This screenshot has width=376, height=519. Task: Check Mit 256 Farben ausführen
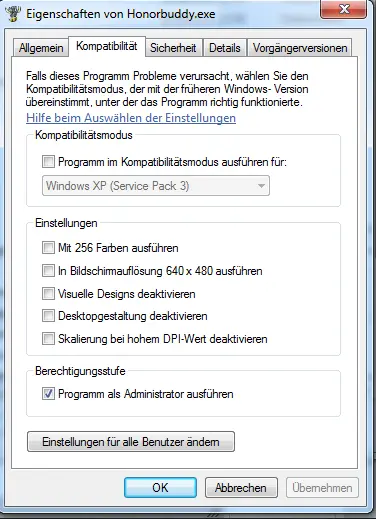(48, 248)
